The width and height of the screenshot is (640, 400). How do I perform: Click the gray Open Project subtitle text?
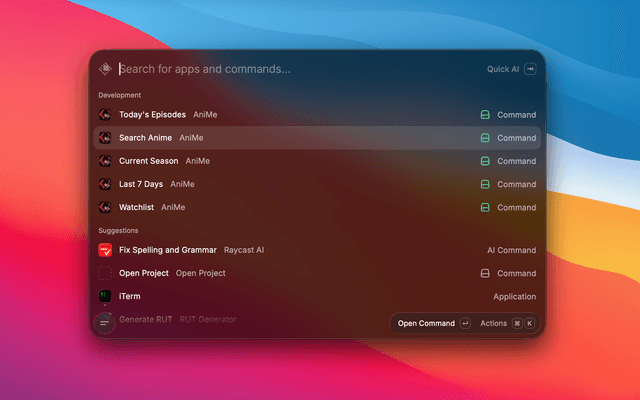click(x=200, y=273)
